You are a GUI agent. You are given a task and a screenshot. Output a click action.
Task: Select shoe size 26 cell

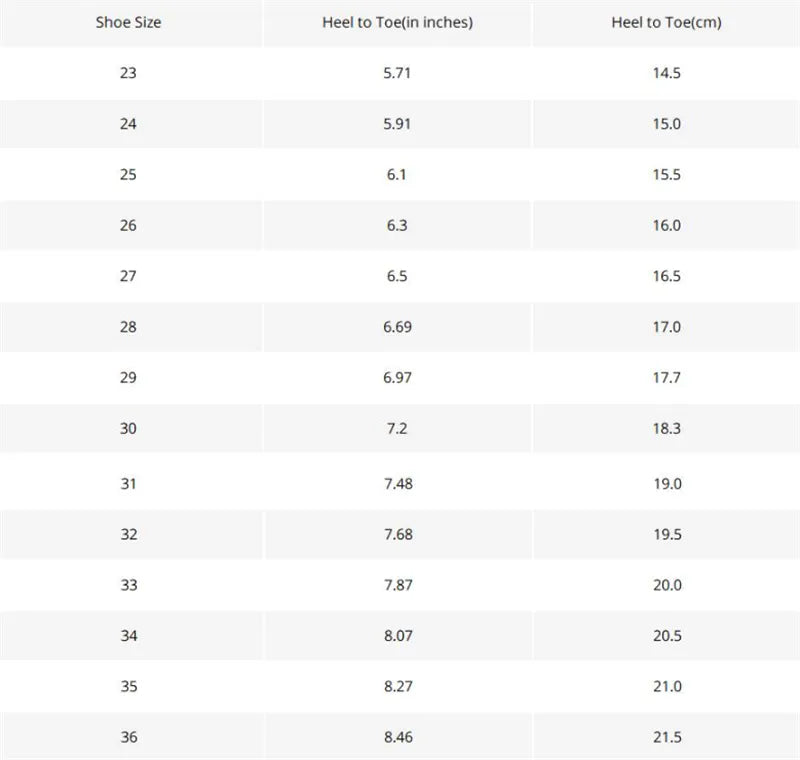[128, 225]
